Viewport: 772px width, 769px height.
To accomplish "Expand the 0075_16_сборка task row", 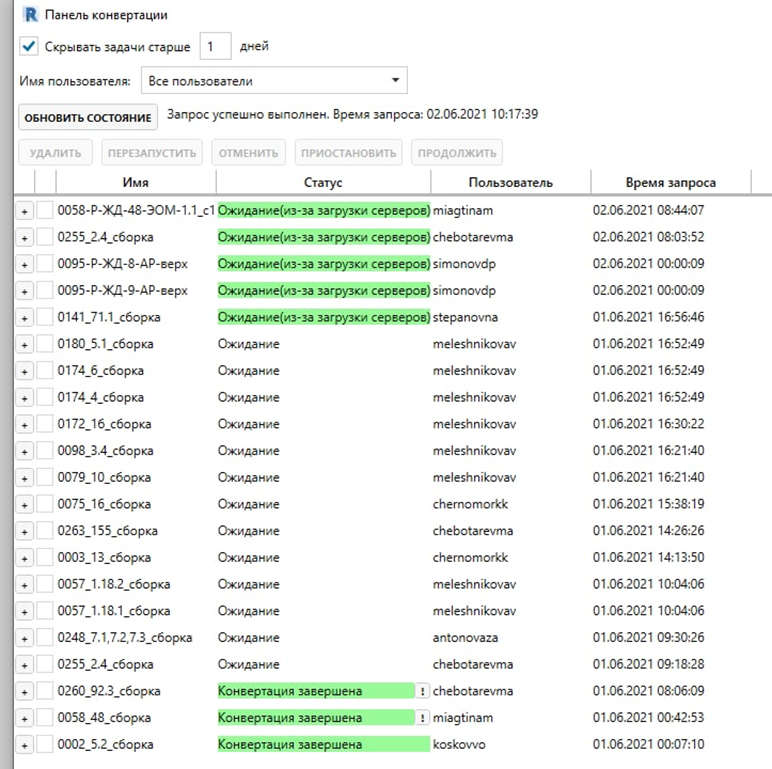I will 25,504.
